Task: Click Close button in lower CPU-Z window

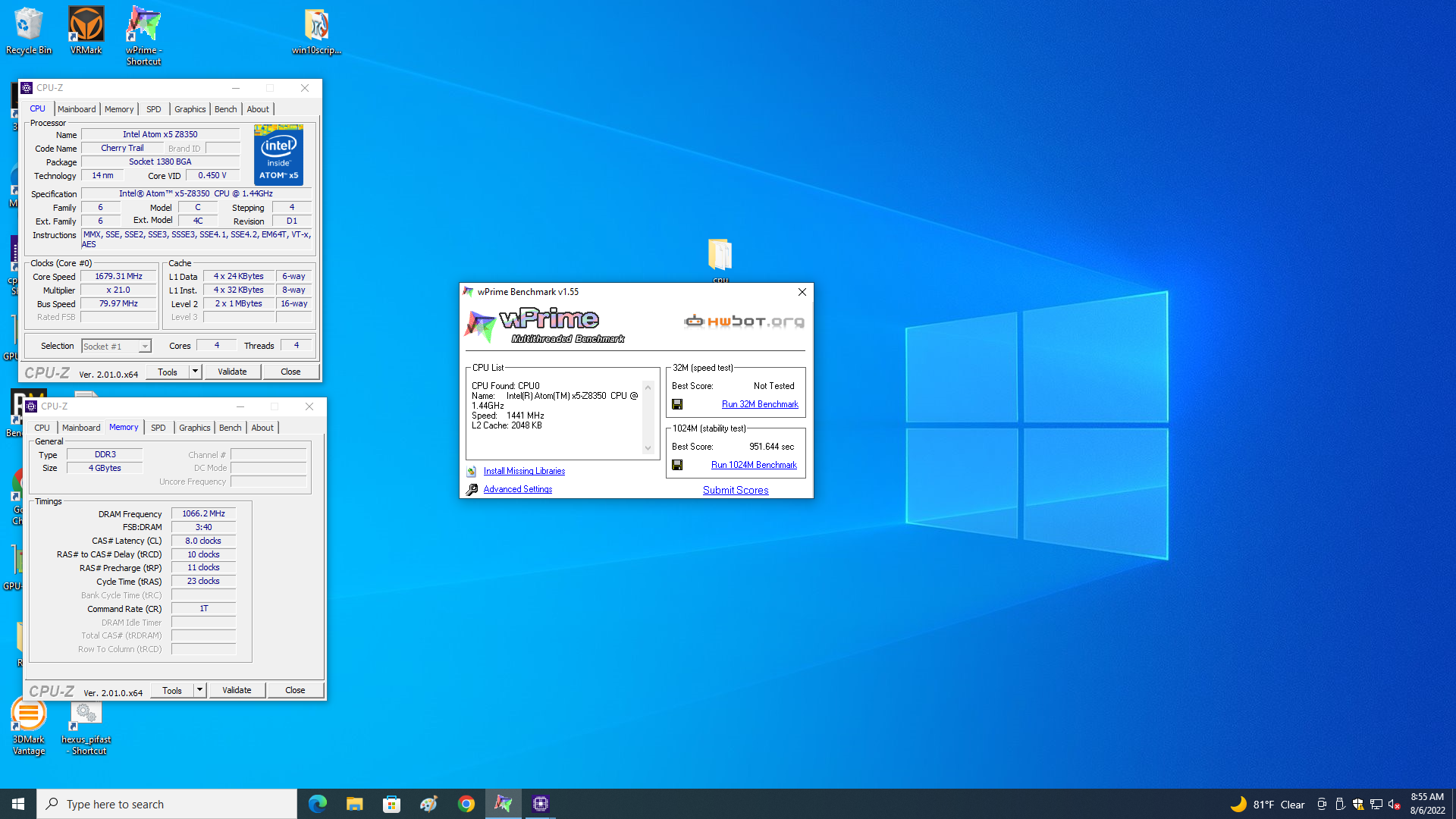Action: tap(295, 690)
